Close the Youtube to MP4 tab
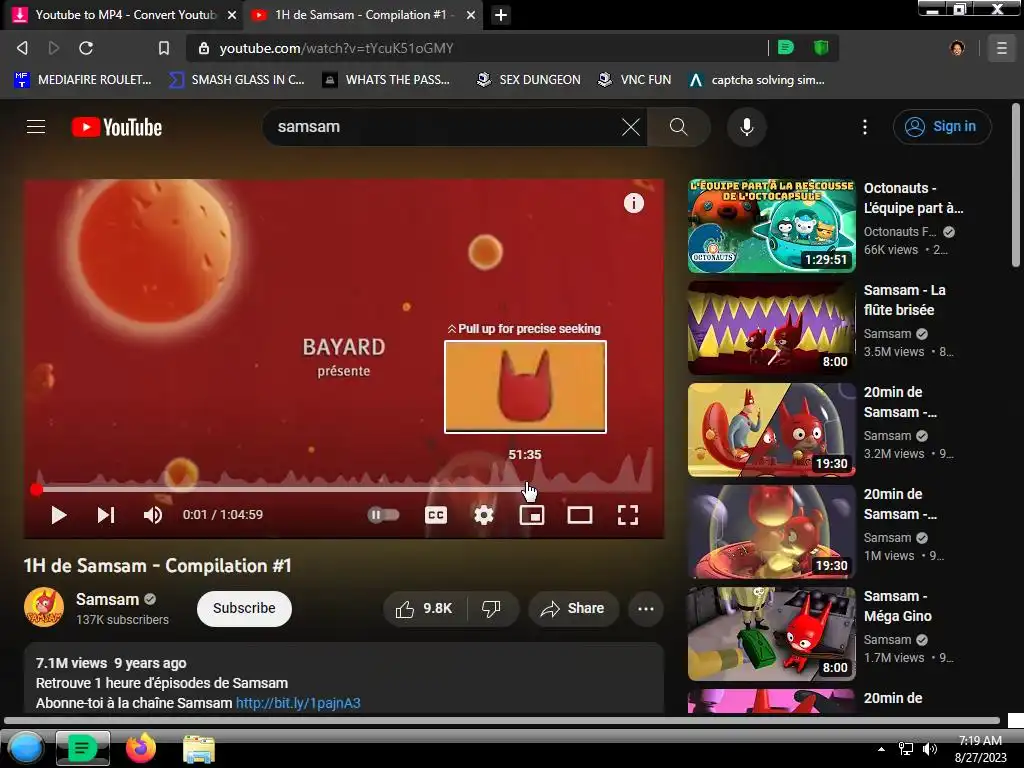Screen dimensions: 1024x768 (x=232, y=15)
